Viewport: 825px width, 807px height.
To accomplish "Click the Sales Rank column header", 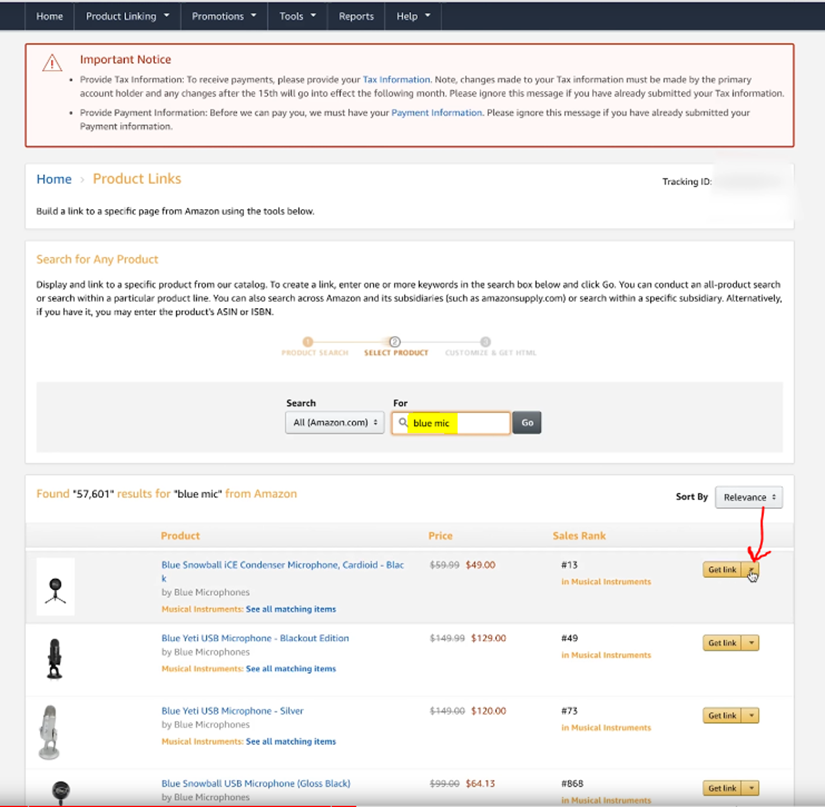I will (x=579, y=536).
